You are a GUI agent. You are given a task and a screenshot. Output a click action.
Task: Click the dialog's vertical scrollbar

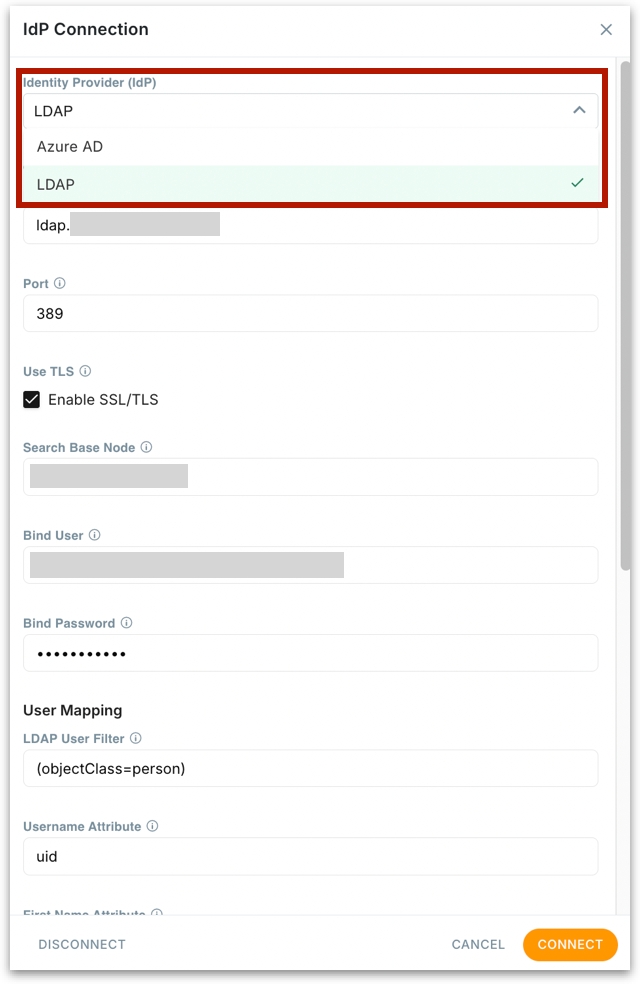point(625,300)
